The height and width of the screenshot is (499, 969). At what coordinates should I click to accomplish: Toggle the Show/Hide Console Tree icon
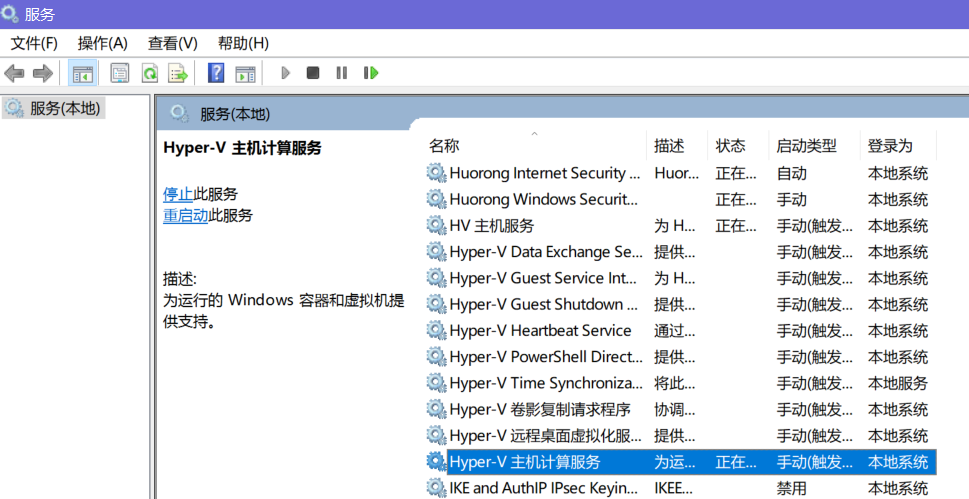(x=83, y=74)
